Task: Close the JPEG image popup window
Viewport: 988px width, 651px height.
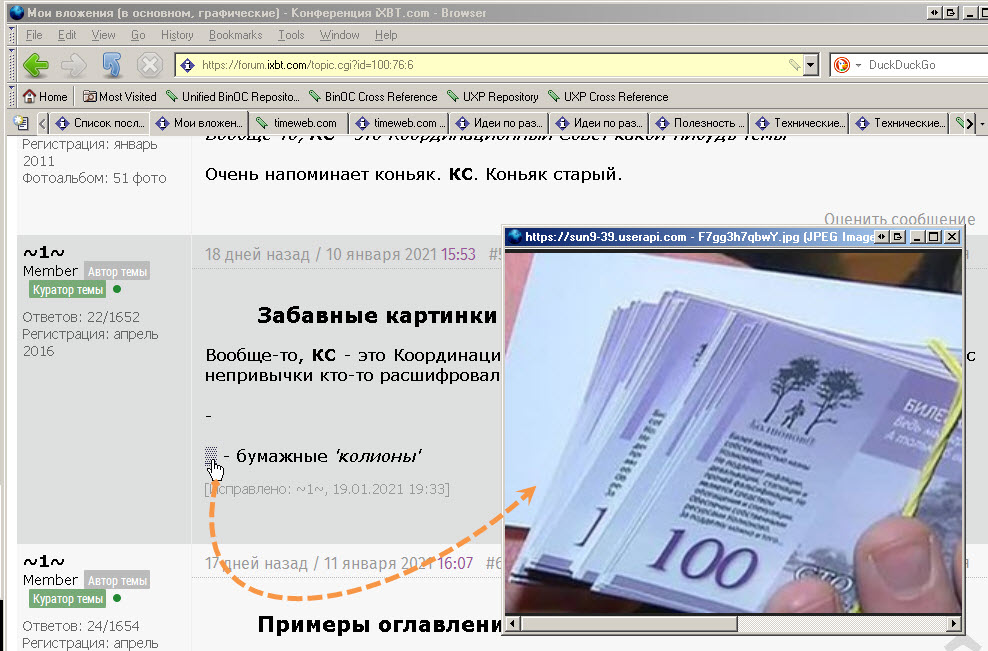Action: pos(952,237)
